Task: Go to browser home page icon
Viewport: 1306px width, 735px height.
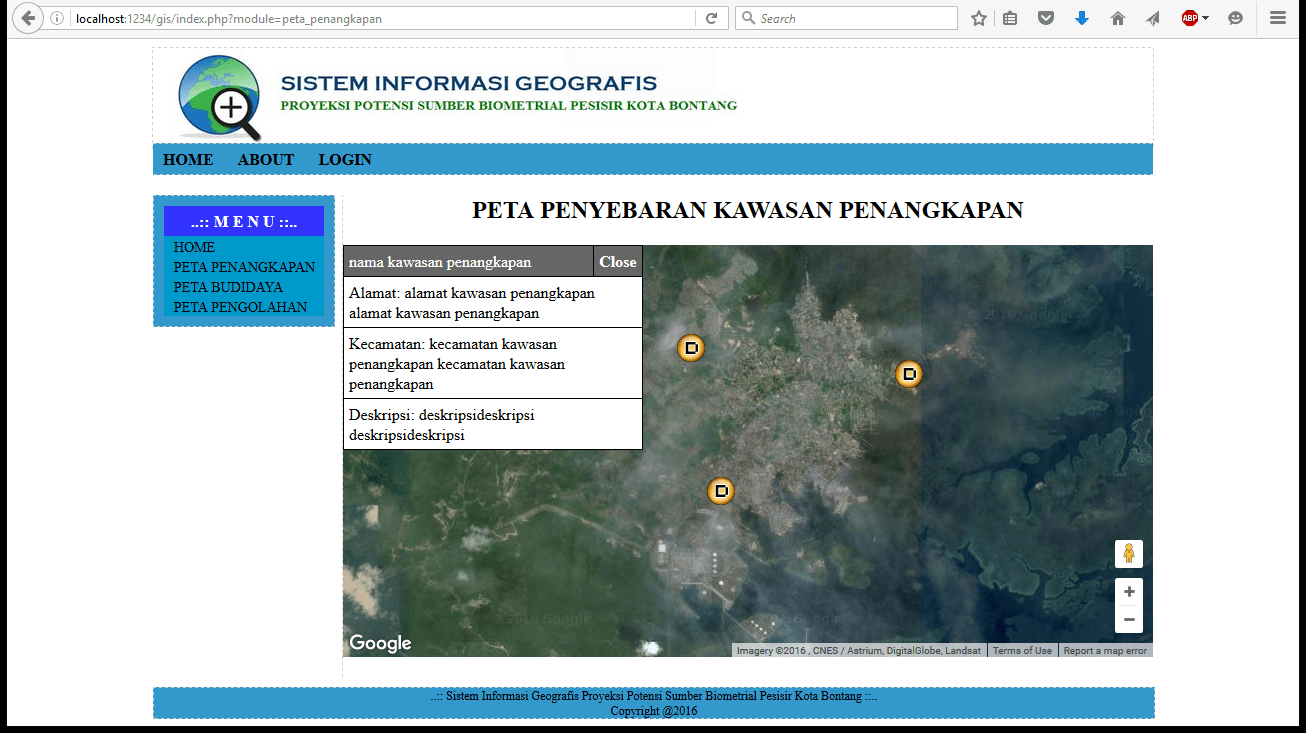Action: tap(1118, 18)
